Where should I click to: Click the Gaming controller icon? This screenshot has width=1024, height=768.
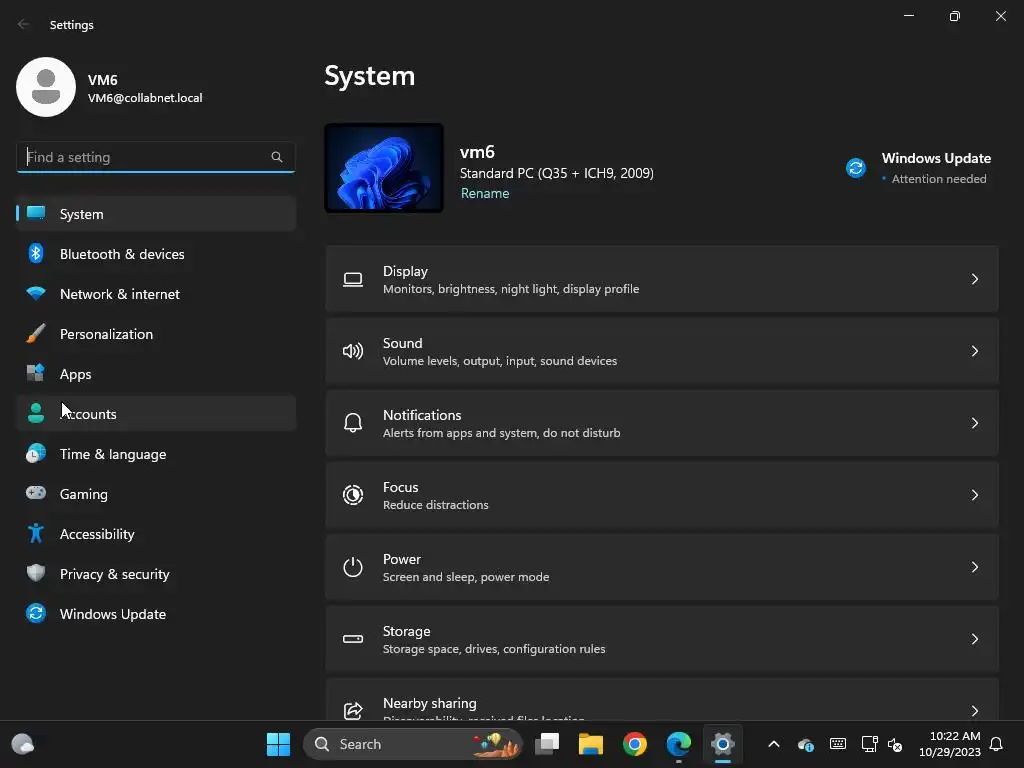(36, 493)
